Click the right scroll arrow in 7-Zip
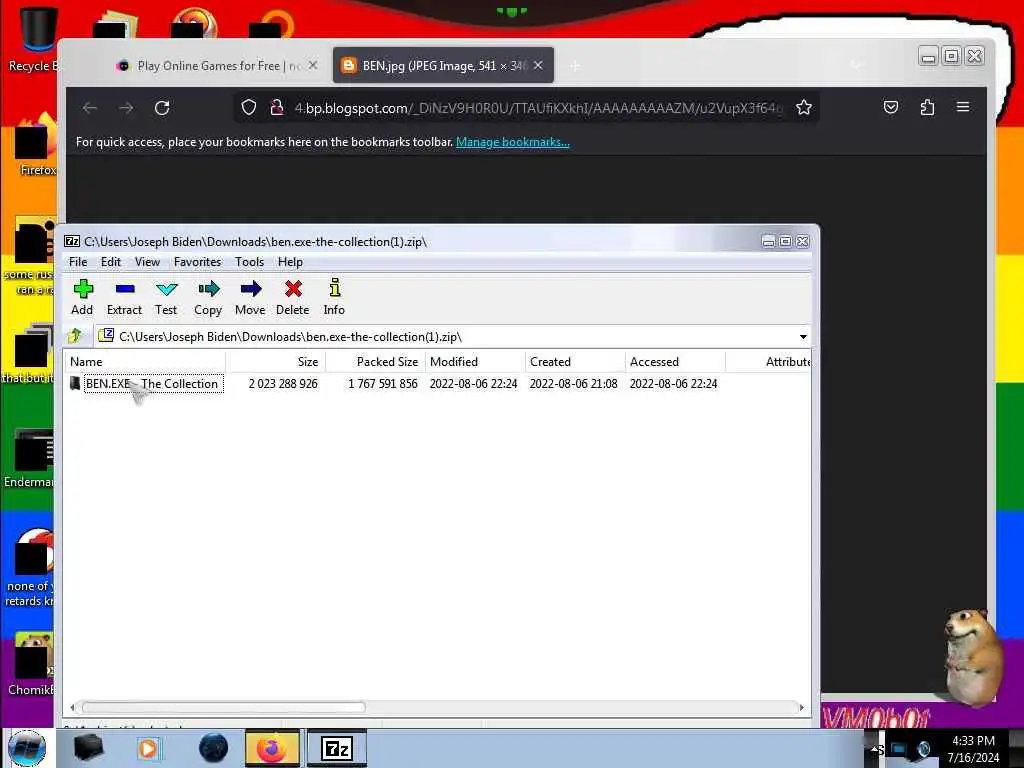1024x768 pixels. (x=802, y=707)
